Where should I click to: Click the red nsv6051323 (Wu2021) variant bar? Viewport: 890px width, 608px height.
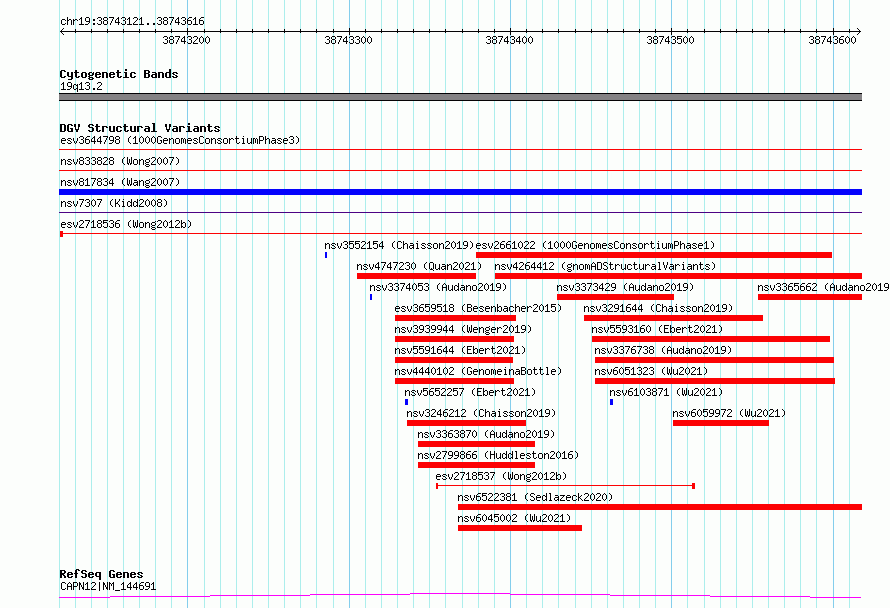[x=715, y=381]
